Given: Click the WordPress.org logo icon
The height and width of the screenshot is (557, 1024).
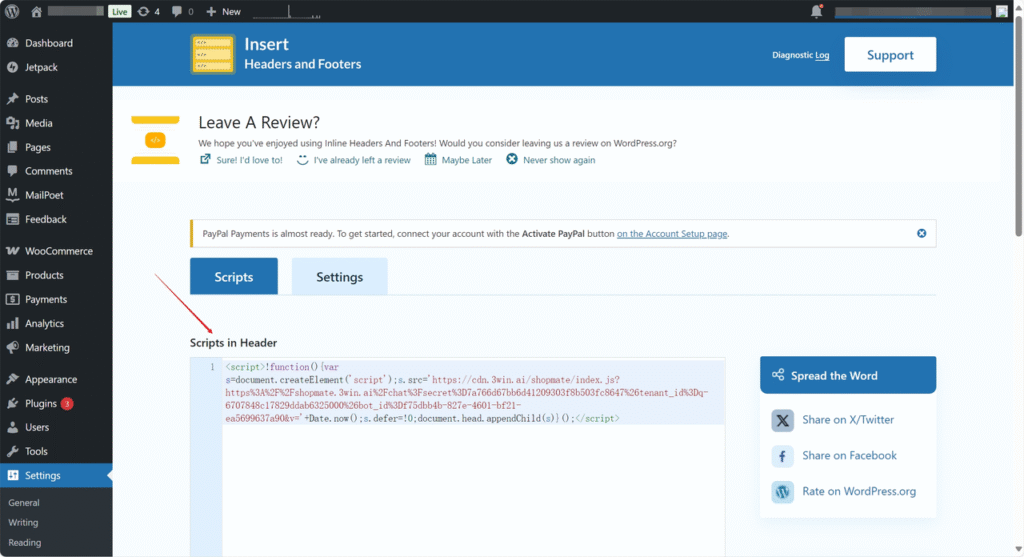Looking at the screenshot, I should [782, 492].
